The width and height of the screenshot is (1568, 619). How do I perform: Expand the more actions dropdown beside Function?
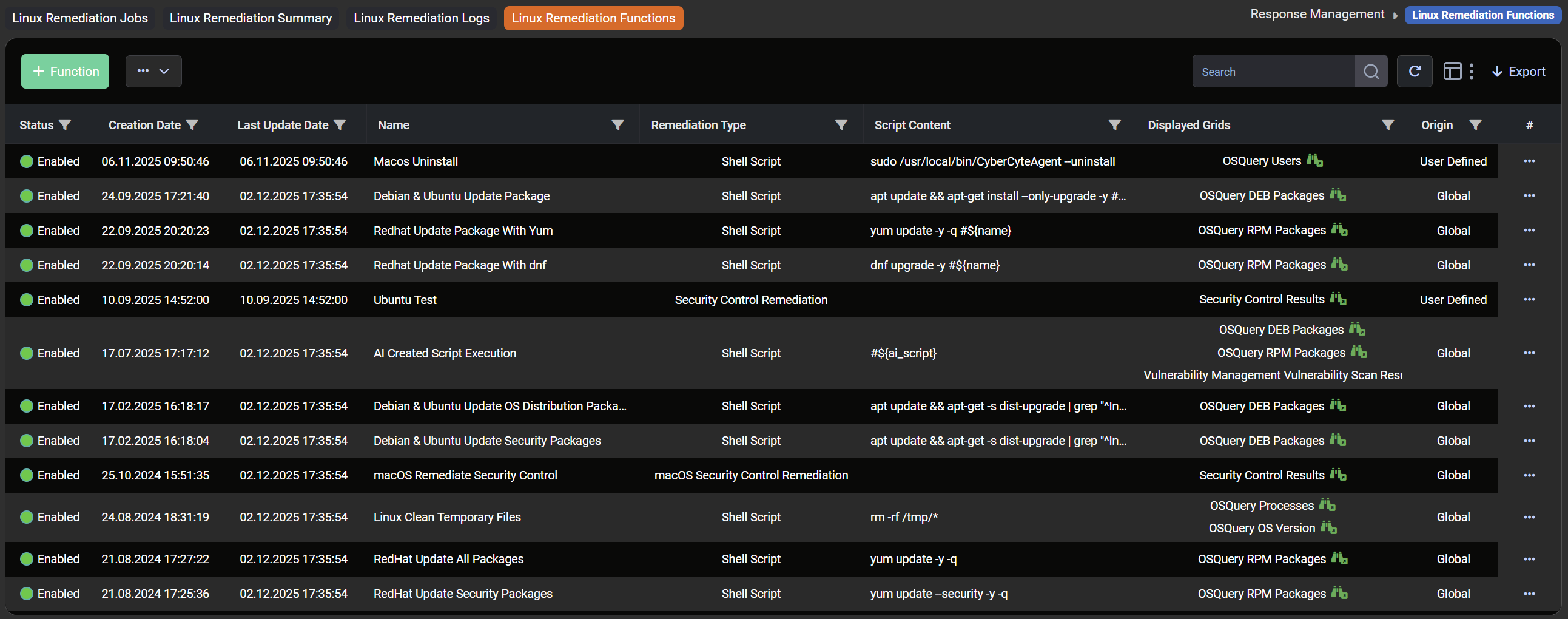click(153, 71)
